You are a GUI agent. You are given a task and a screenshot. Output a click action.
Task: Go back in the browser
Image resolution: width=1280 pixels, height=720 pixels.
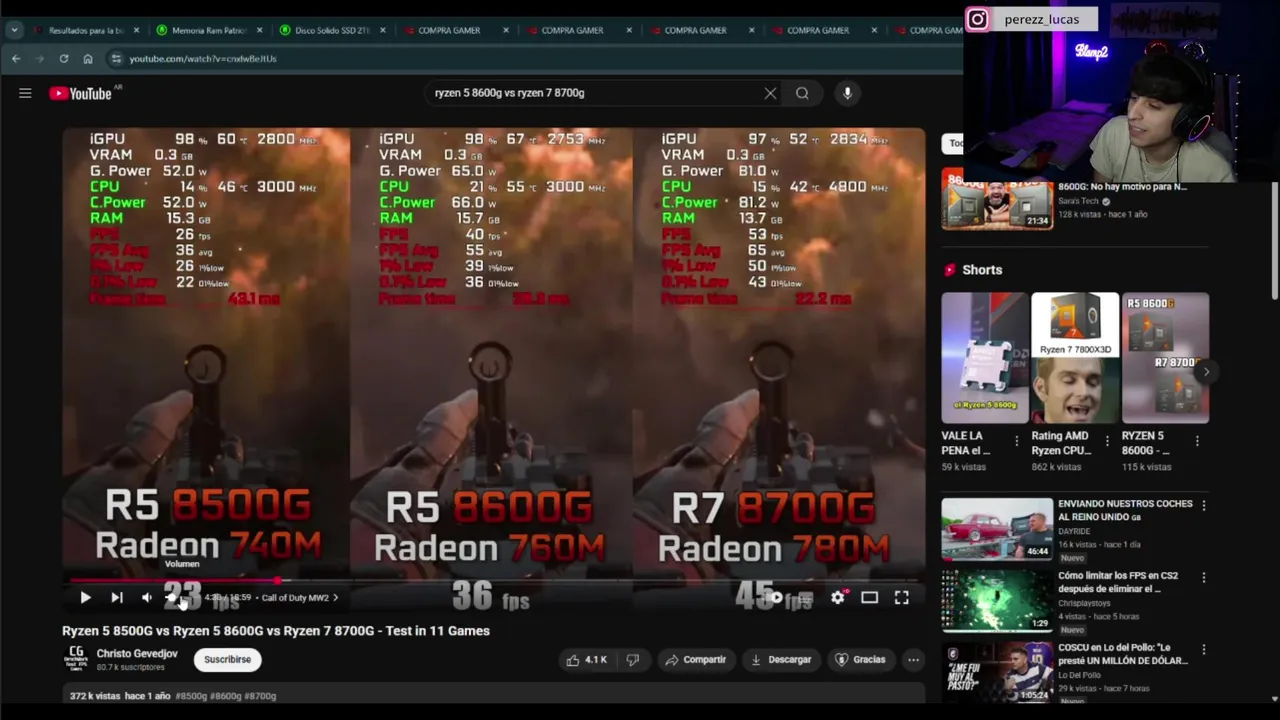tap(16, 59)
